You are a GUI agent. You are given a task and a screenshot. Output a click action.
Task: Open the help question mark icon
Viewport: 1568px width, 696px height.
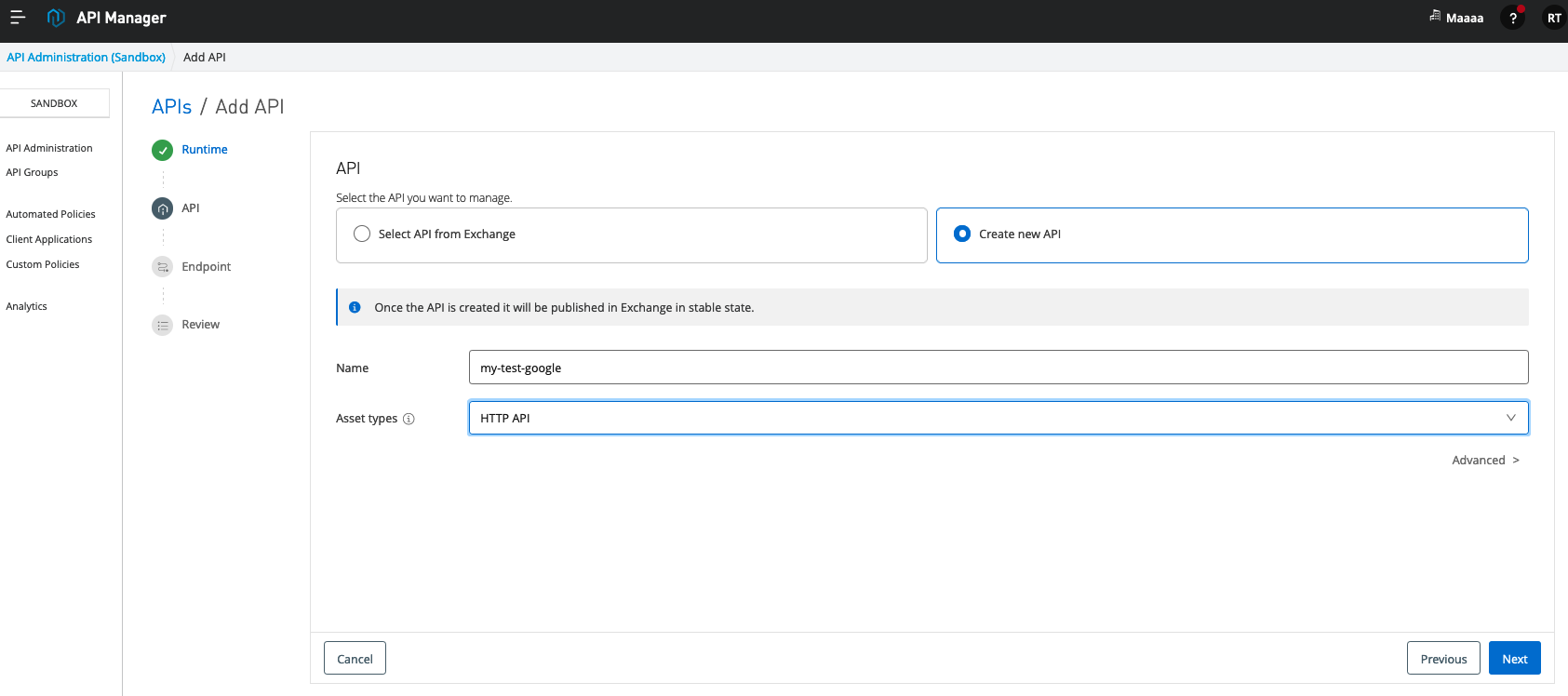(x=1512, y=18)
